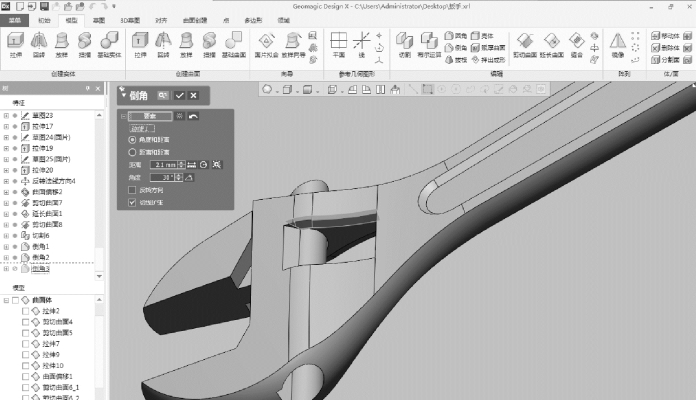Enable the 反转方向 checkbox
The width and height of the screenshot is (696, 400).
point(133,189)
